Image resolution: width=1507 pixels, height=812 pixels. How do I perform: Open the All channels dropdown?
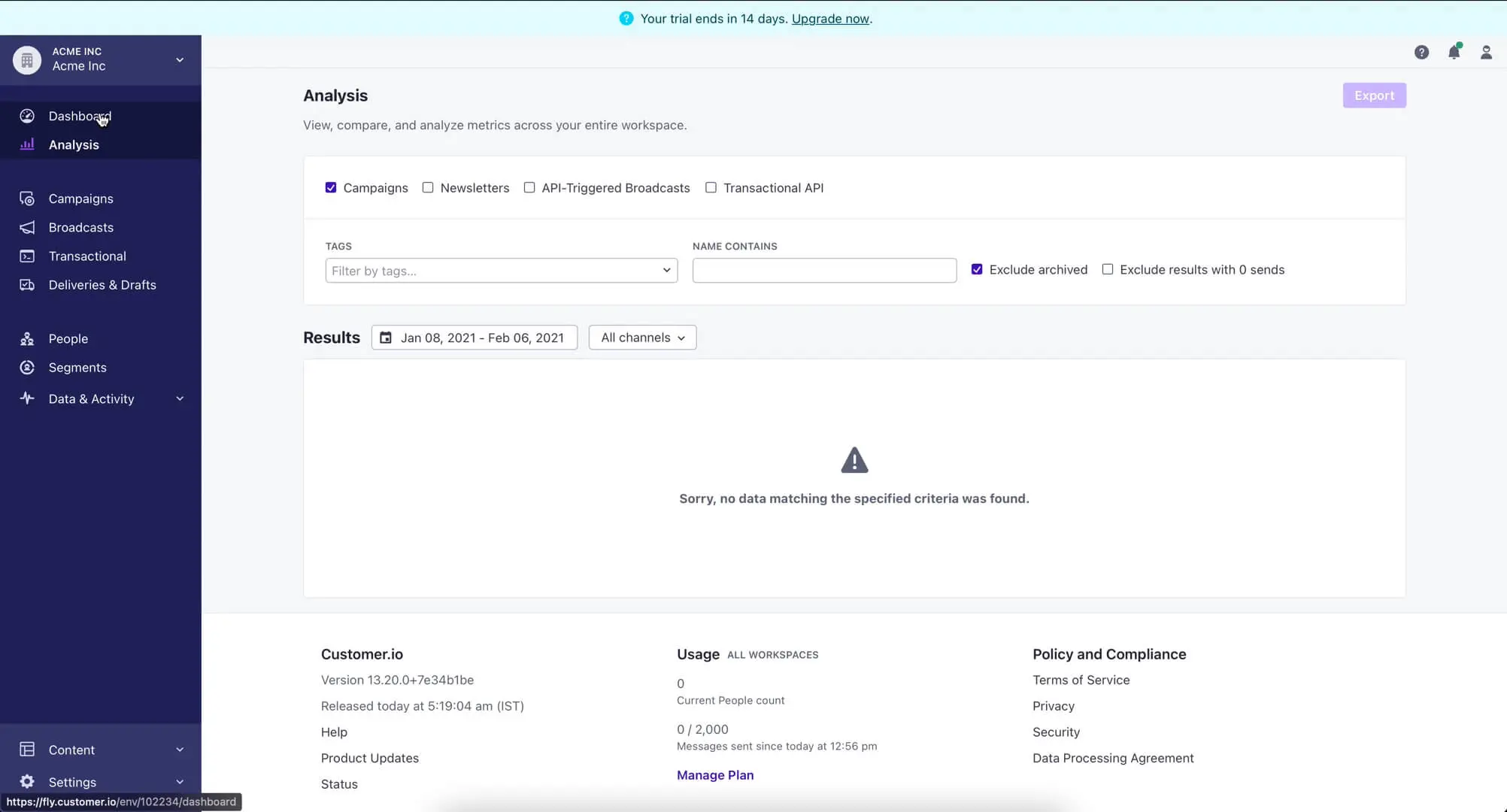[x=642, y=338]
